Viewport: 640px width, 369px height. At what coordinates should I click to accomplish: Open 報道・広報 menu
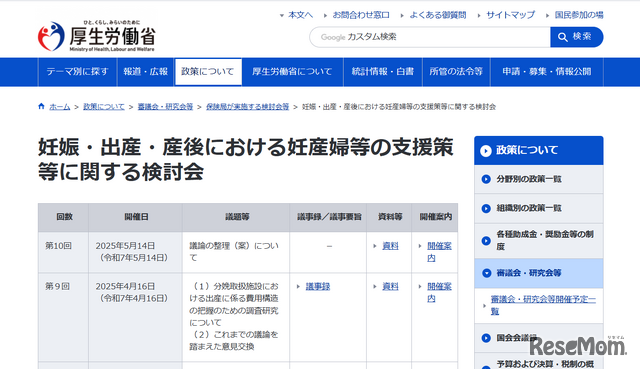[x=146, y=72]
